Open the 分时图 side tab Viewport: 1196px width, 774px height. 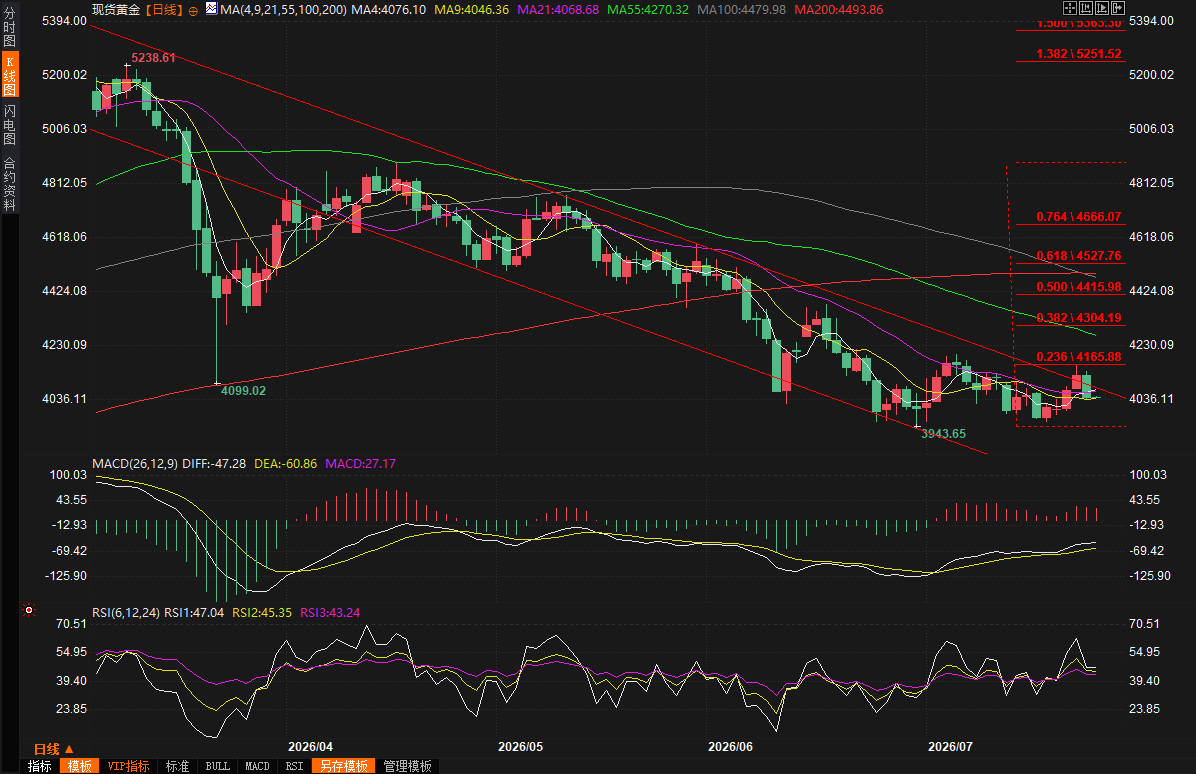pos(10,27)
